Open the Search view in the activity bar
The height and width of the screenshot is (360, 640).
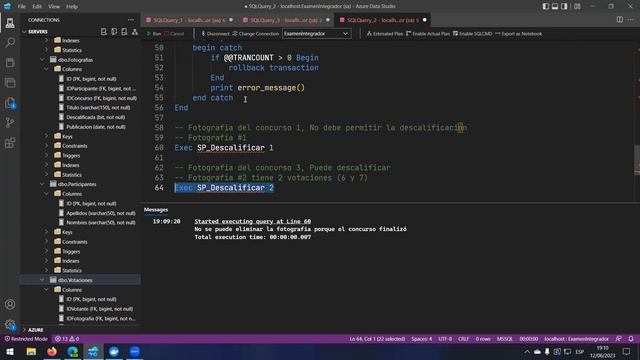point(10,43)
